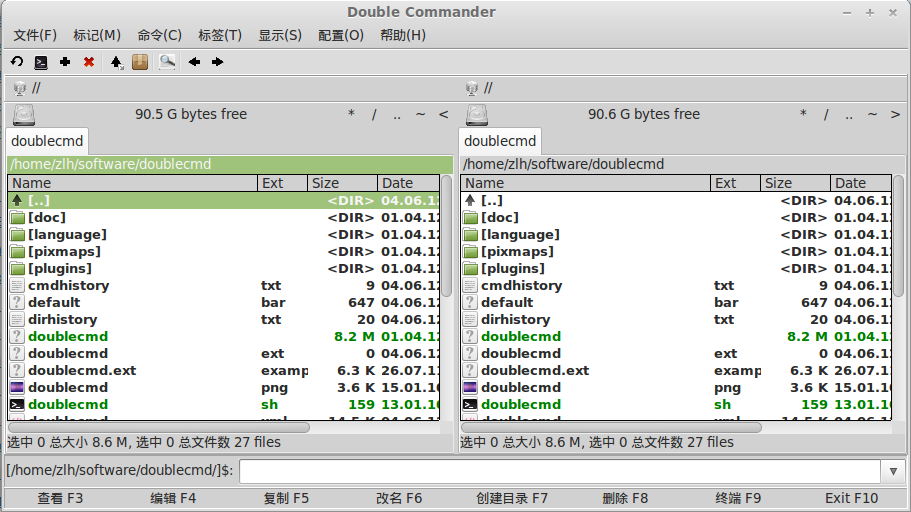The height and width of the screenshot is (512, 911).
Task: Click the right panel default bar file icon
Action: pyautogui.click(x=470, y=302)
